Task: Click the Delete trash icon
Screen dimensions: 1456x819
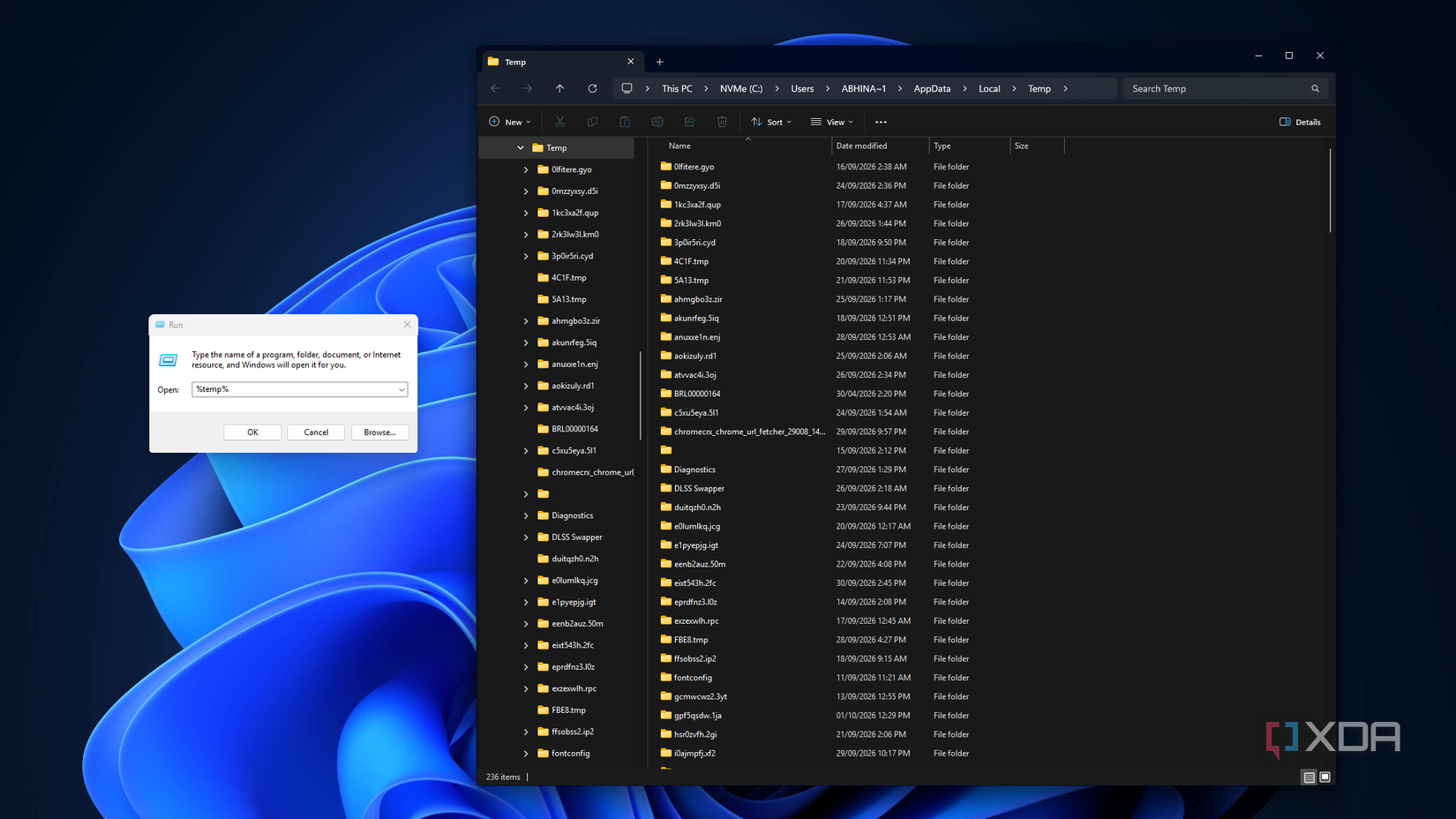Action: click(722, 122)
